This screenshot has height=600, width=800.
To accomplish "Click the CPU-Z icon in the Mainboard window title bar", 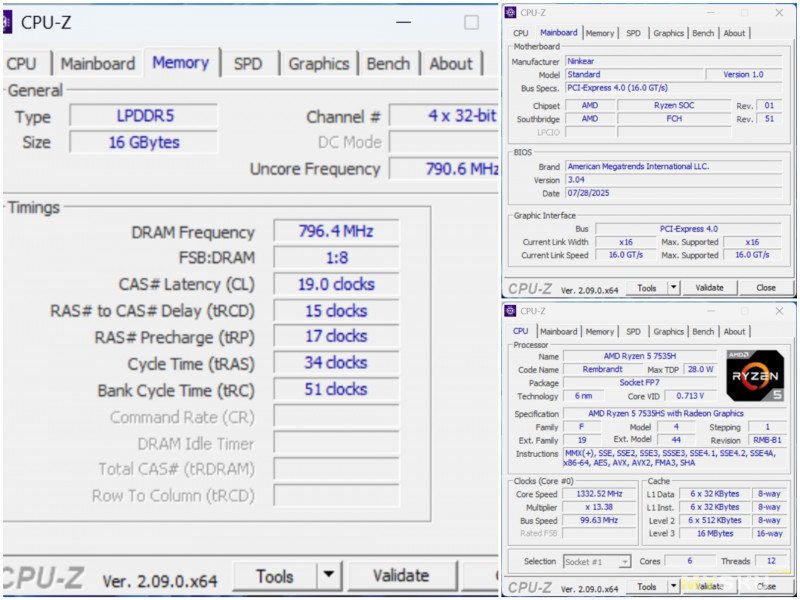I will 511,12.
